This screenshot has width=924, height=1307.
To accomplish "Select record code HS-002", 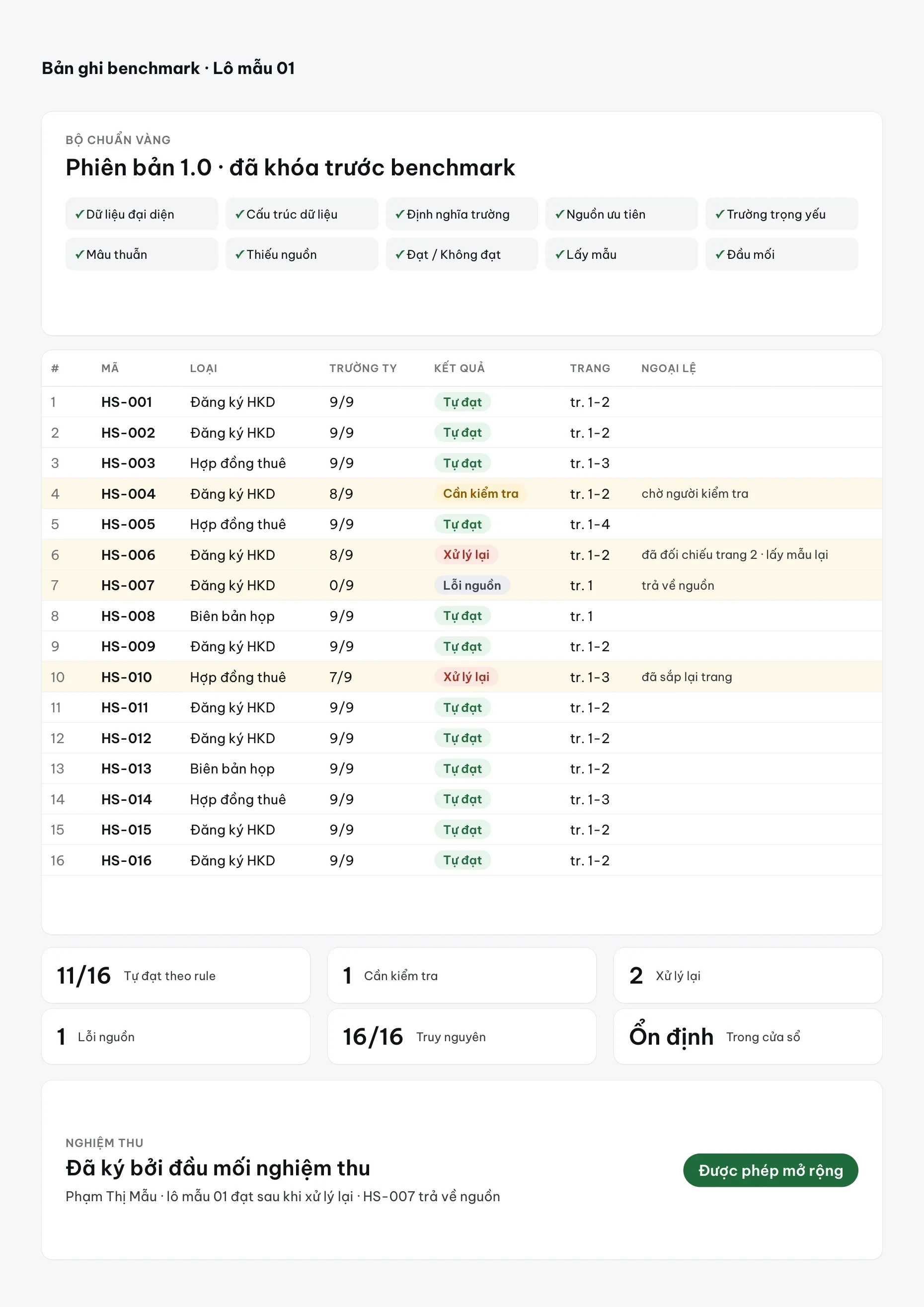I will pos(128,433).
